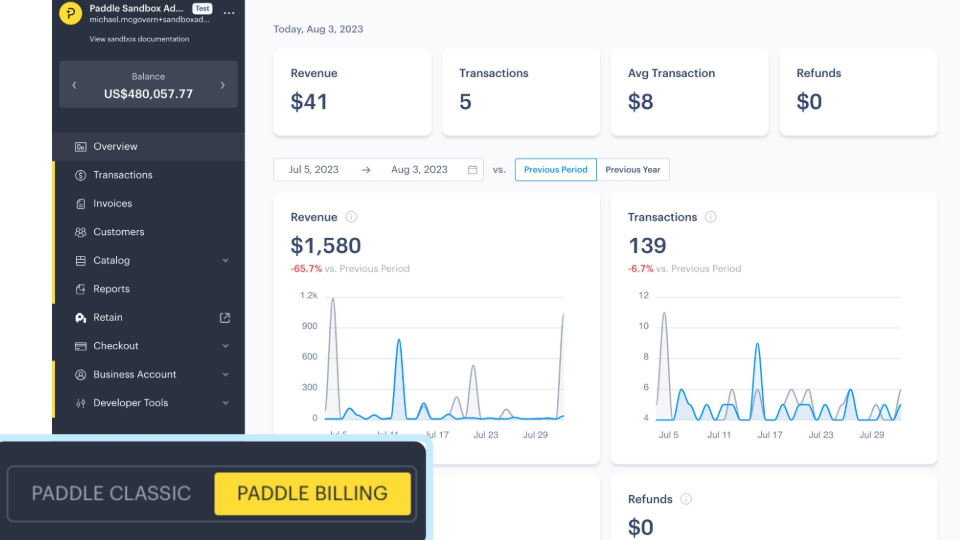Click Revenue chart info icon
Screen dimensions: 960x540
[x=351, y=217]
